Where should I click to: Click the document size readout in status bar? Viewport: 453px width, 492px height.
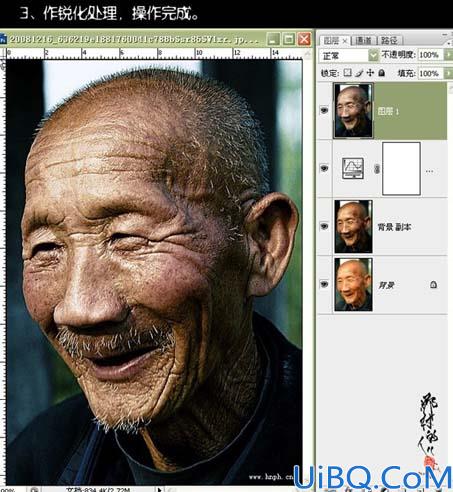pyautogui.click(x=98, y=490)
